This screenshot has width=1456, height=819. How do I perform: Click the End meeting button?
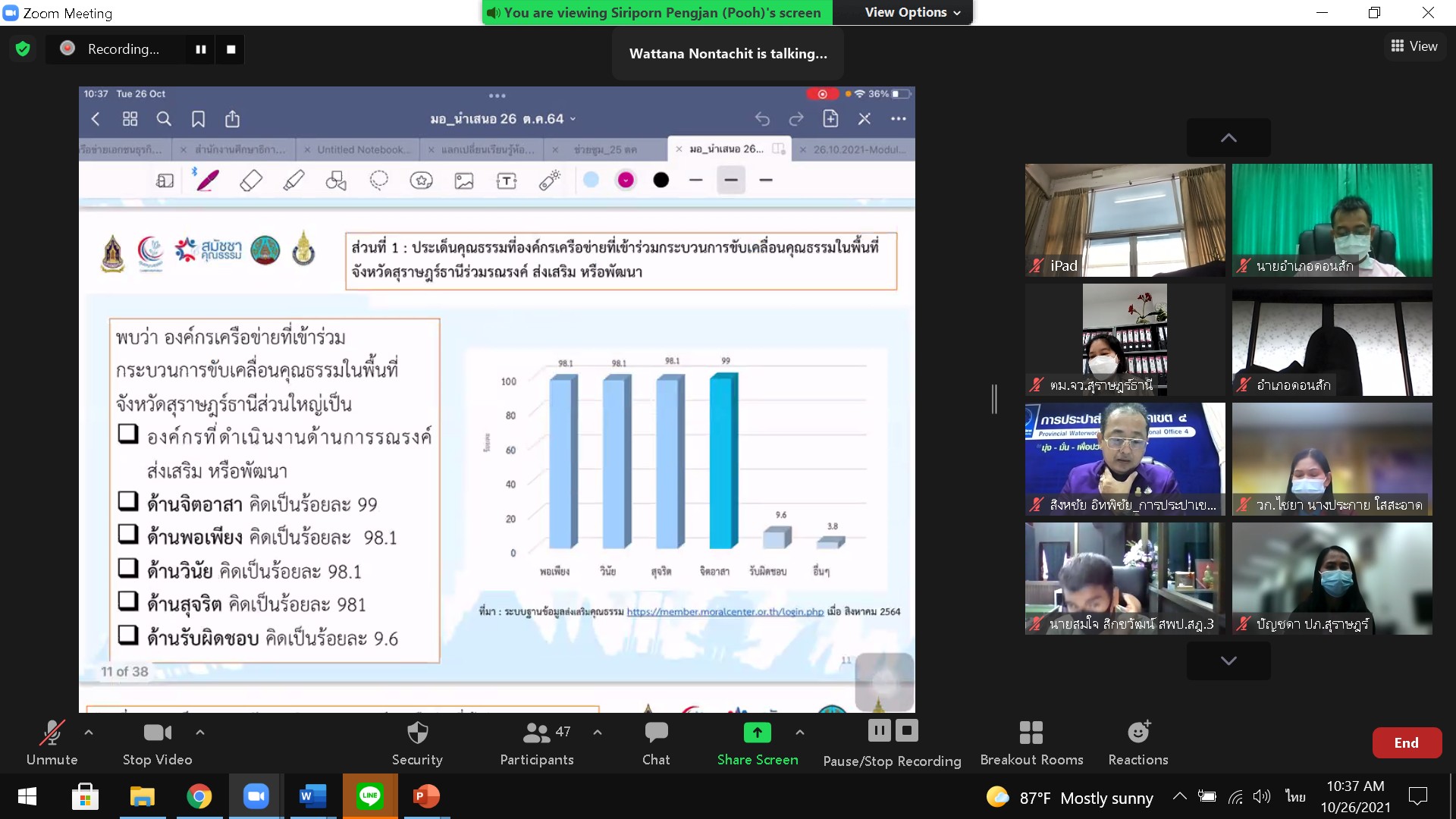[1406, 743]
